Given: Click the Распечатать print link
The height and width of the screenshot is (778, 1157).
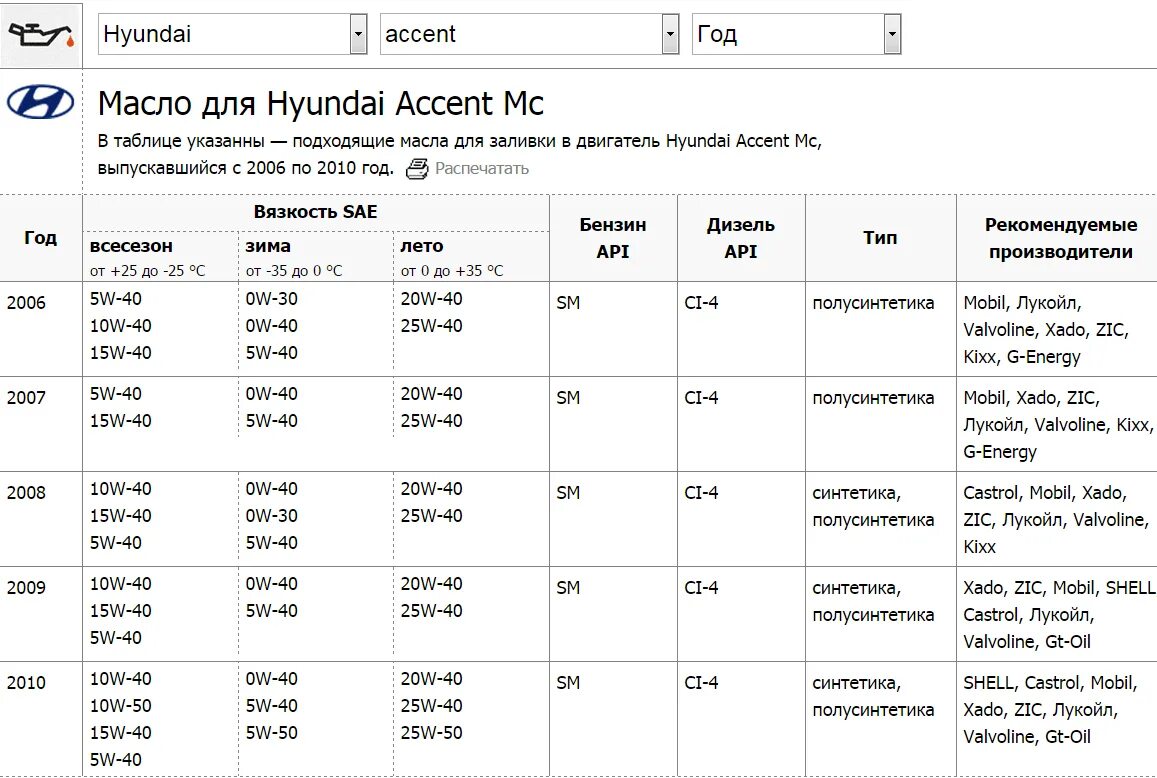Looking at the screenshot, I should tap(482, 168).
